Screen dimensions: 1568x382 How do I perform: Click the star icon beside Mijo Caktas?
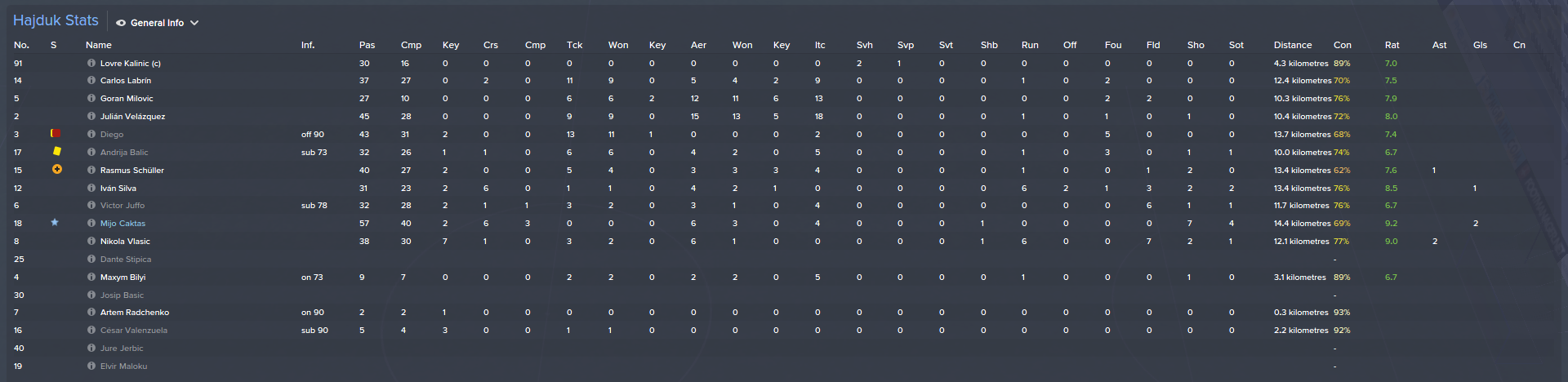tap(55, 223)
